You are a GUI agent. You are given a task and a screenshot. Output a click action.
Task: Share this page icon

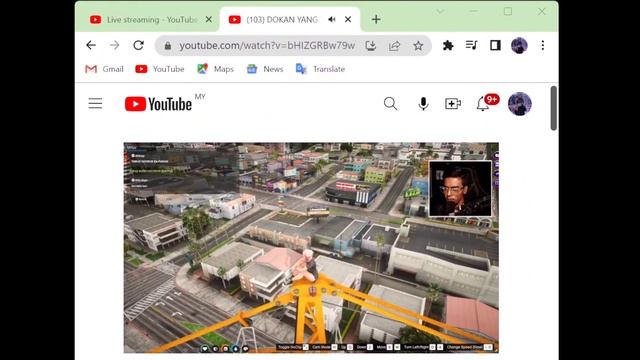[394, 46]
